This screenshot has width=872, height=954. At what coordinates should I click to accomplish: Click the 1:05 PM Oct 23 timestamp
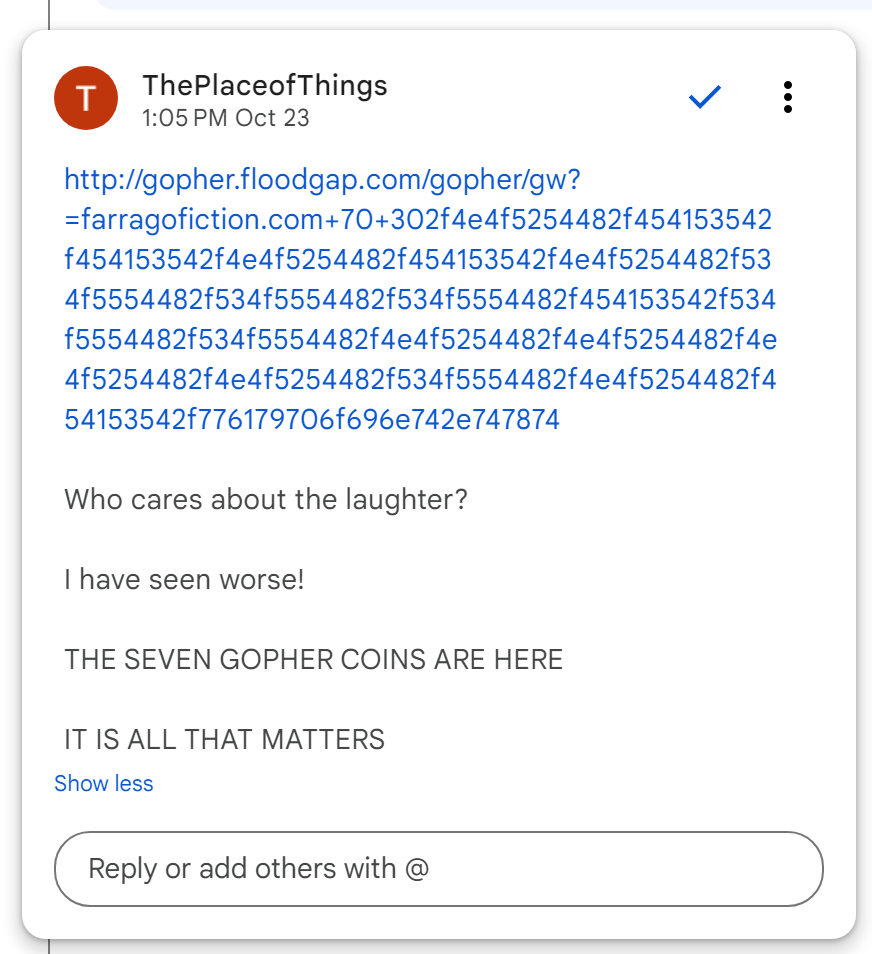pos(226,118)
